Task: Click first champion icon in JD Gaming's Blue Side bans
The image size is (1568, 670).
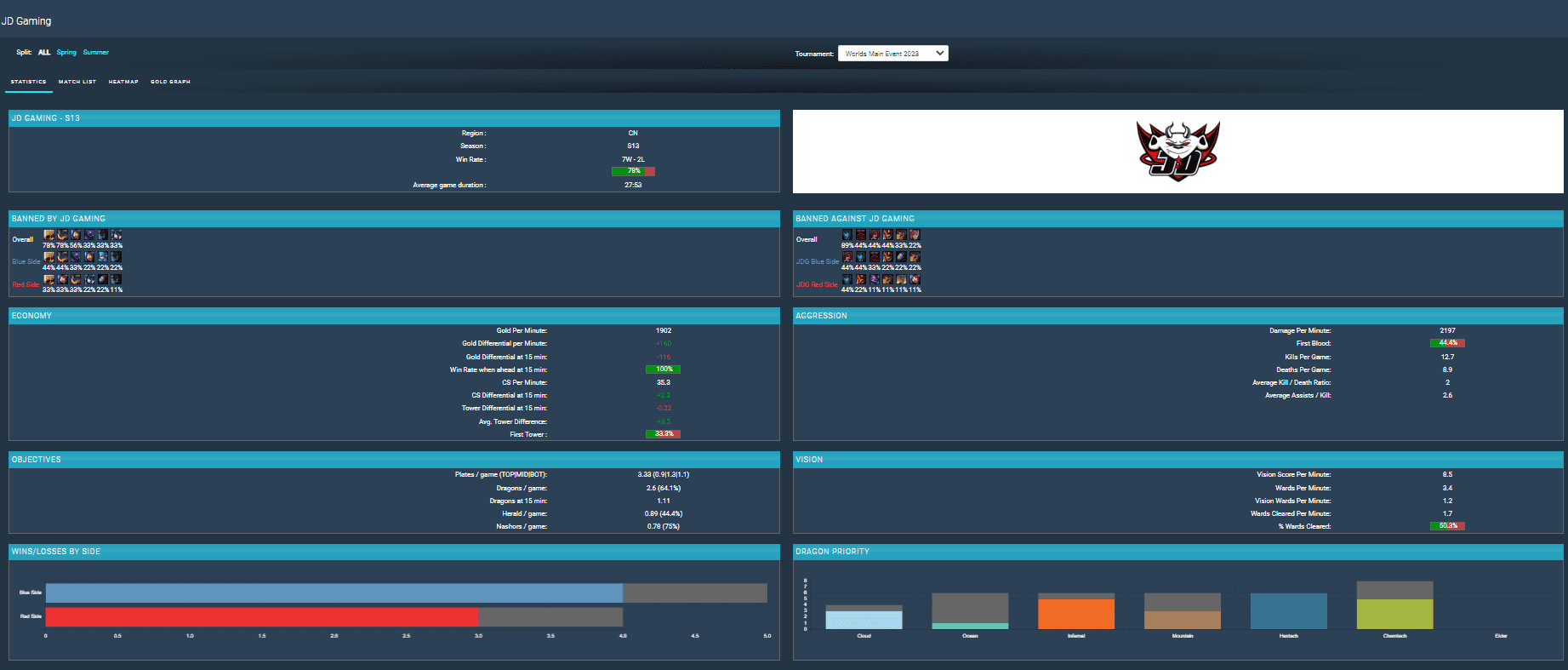Action: [x=48, y=256]
